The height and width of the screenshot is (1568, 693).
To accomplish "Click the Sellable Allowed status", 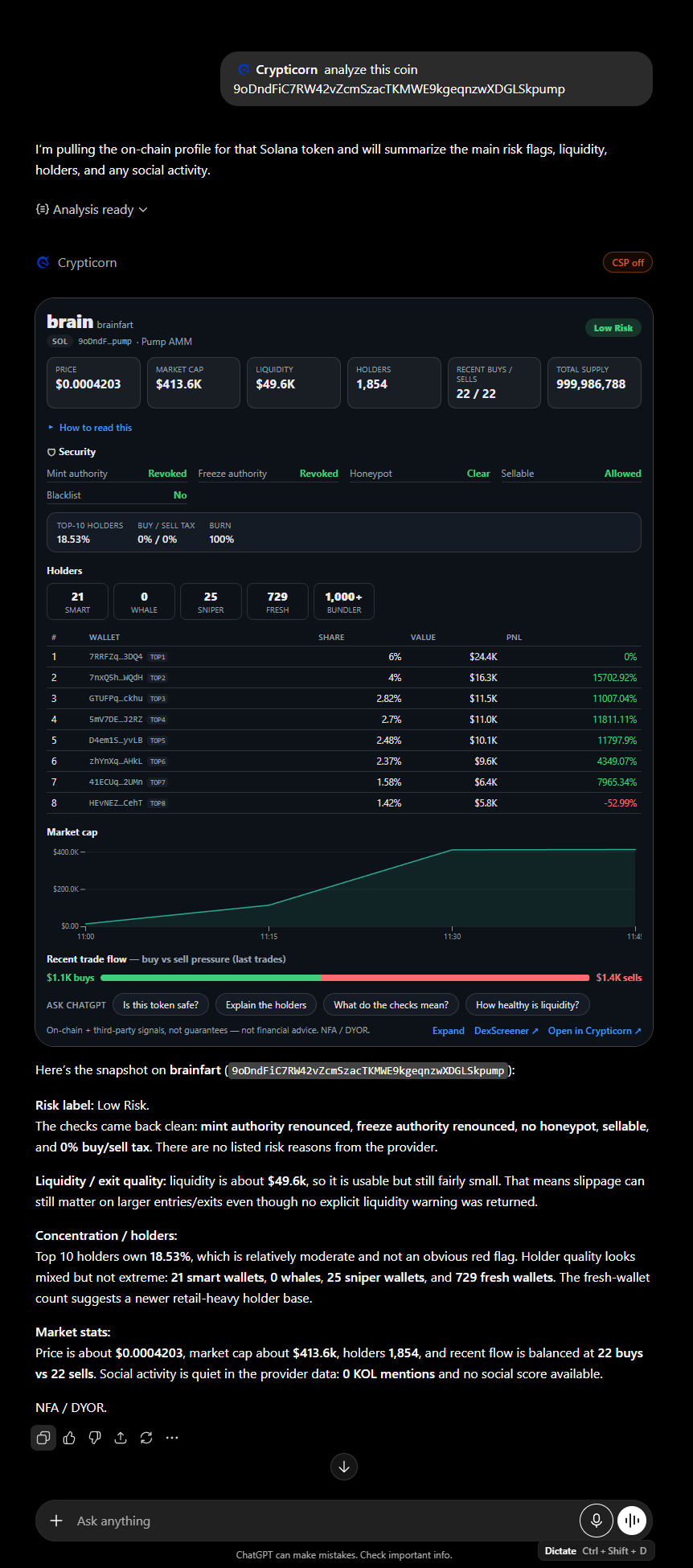I will click(x=623, y=474).
